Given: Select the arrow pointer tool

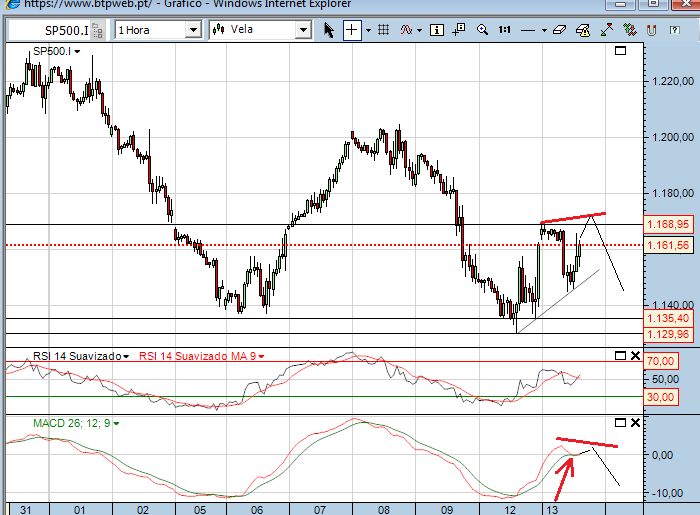Looking at the screenshot, I should pos(329,30).
